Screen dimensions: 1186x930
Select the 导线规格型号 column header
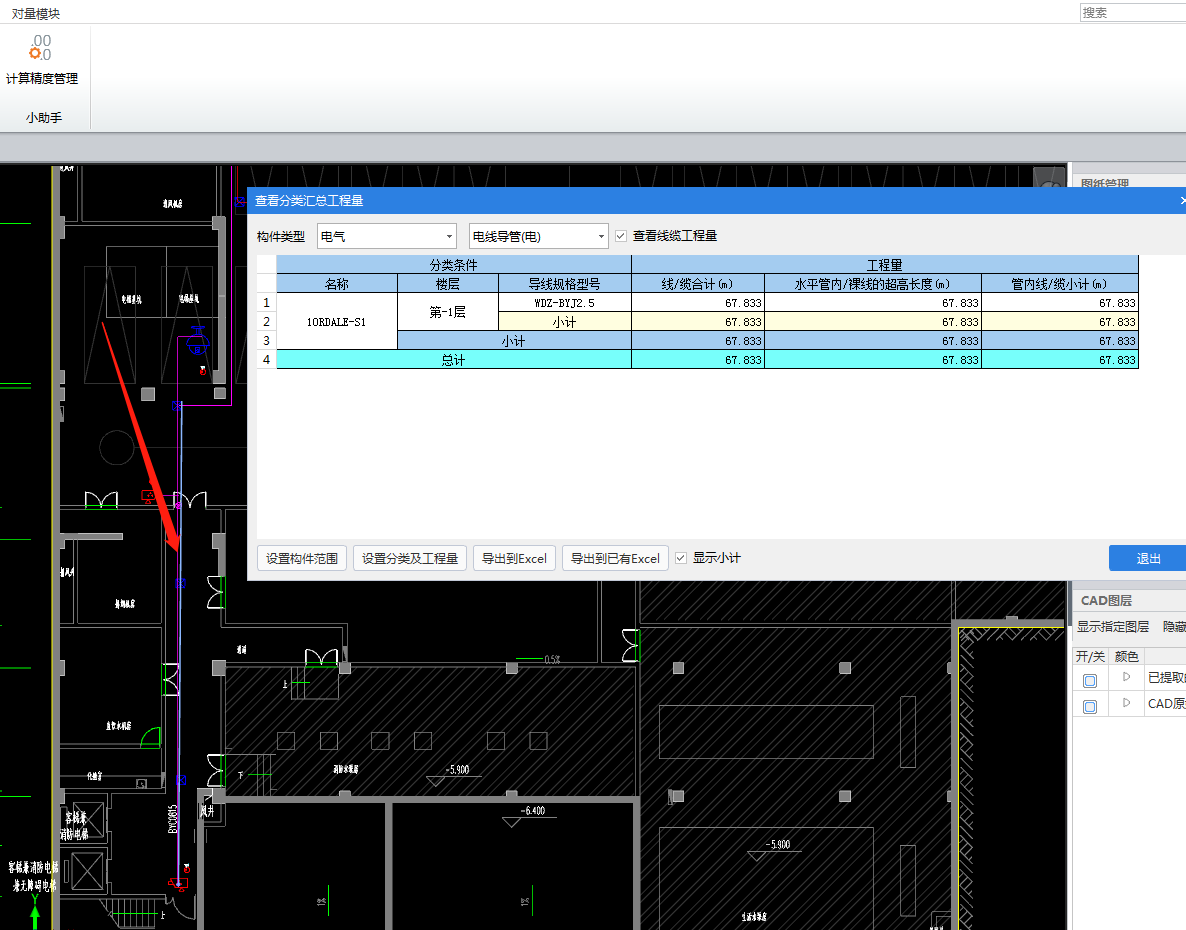click(564, 284)
